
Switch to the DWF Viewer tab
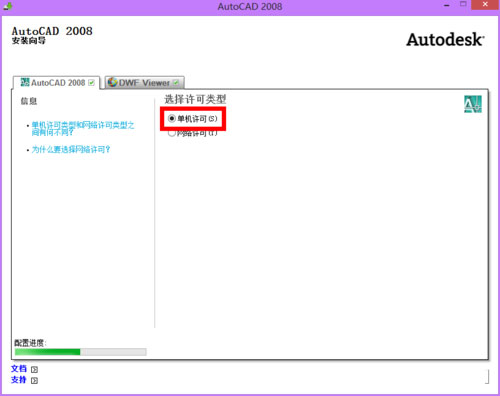(144, 82)
